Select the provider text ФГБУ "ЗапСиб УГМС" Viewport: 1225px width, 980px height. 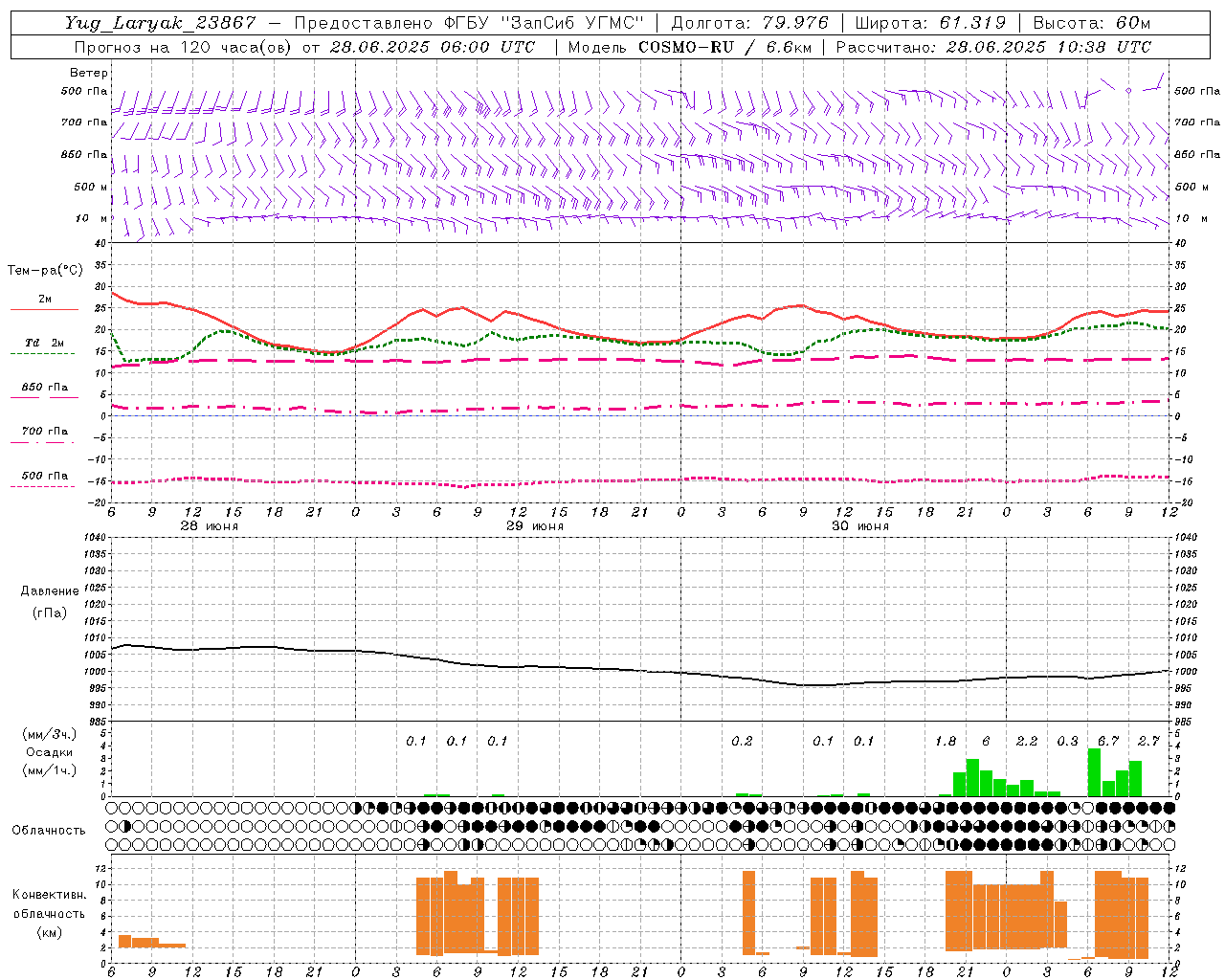[x=545, y=23]
